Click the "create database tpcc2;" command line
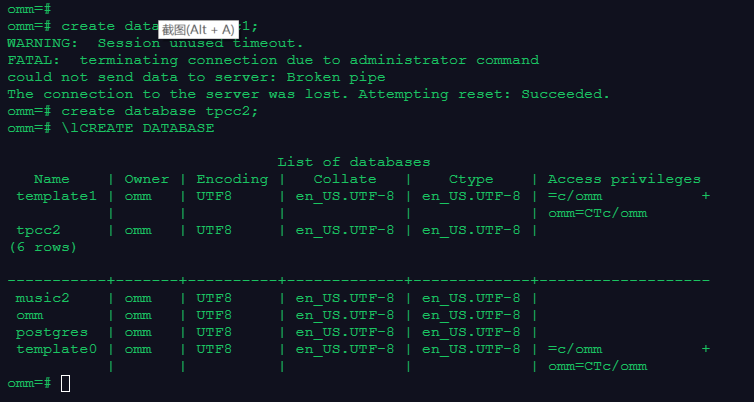754x402 pixels. [160, 111]
